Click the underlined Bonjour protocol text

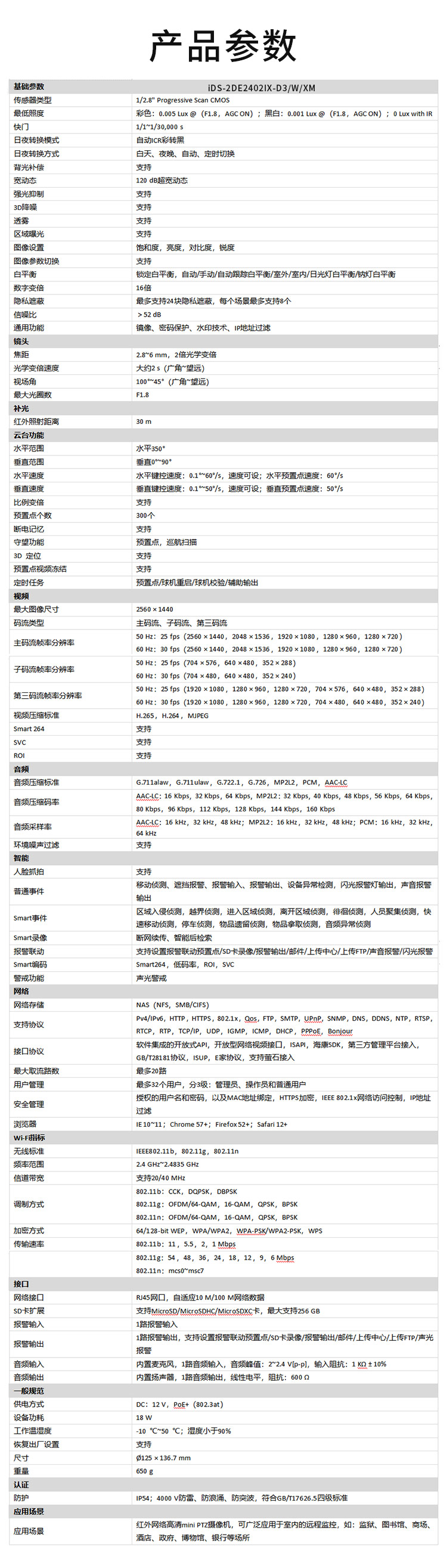tap(340, 1031)
